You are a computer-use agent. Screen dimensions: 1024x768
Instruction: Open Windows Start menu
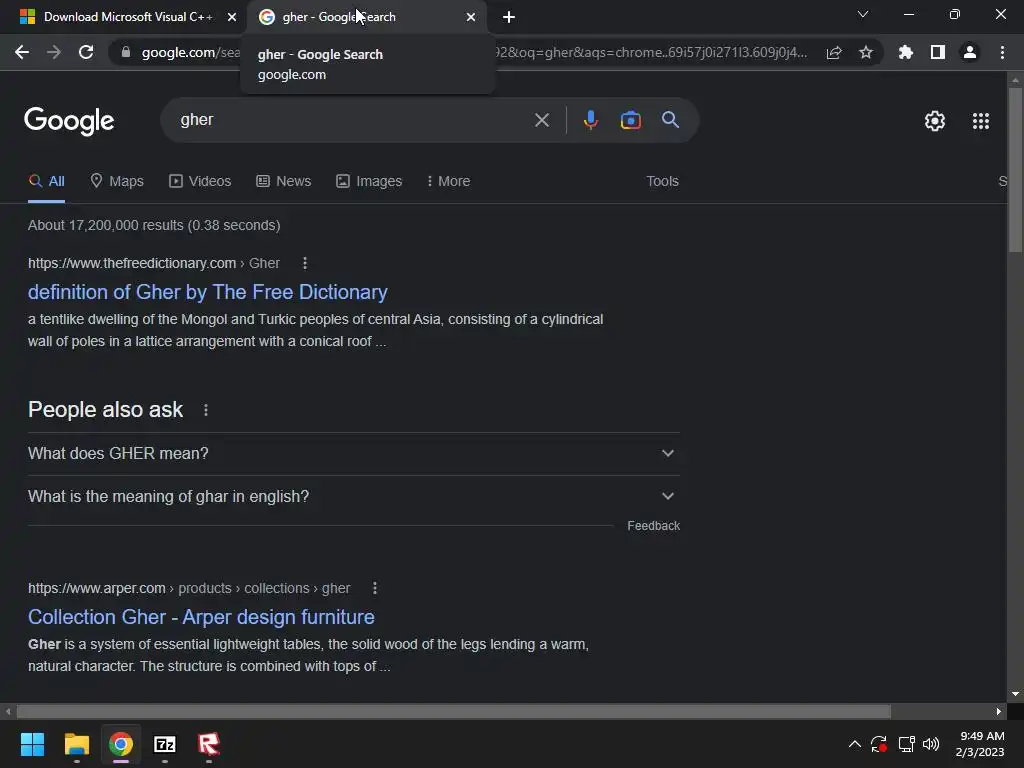point(32,744)
